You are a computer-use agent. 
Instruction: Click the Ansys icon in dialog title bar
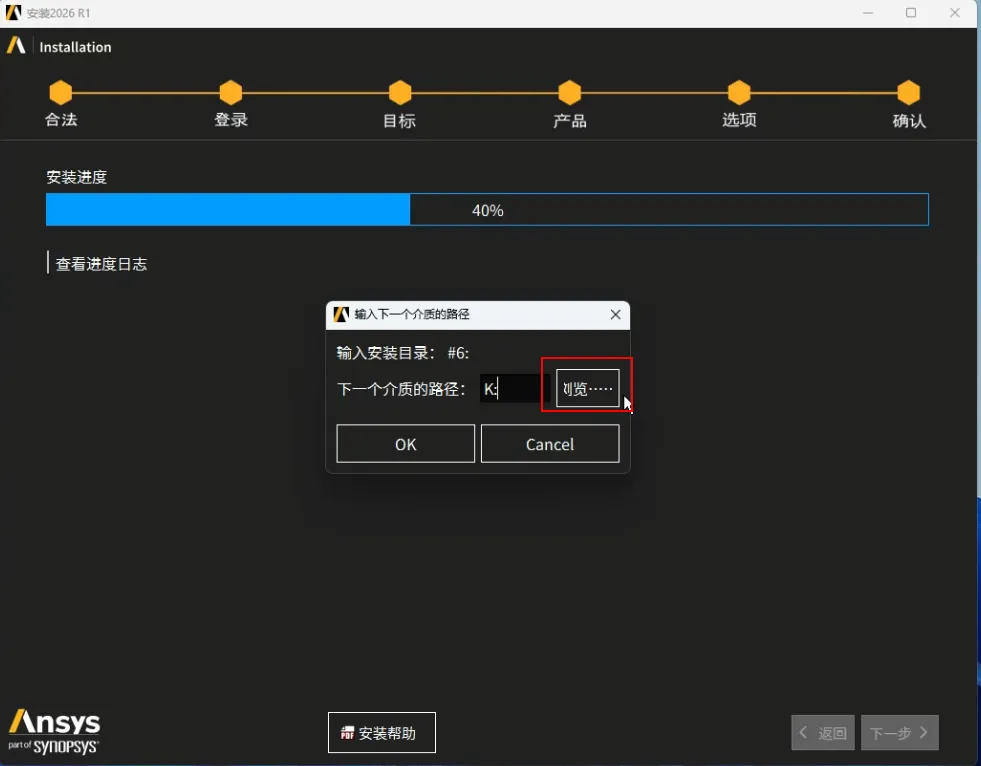click(341, 314)
